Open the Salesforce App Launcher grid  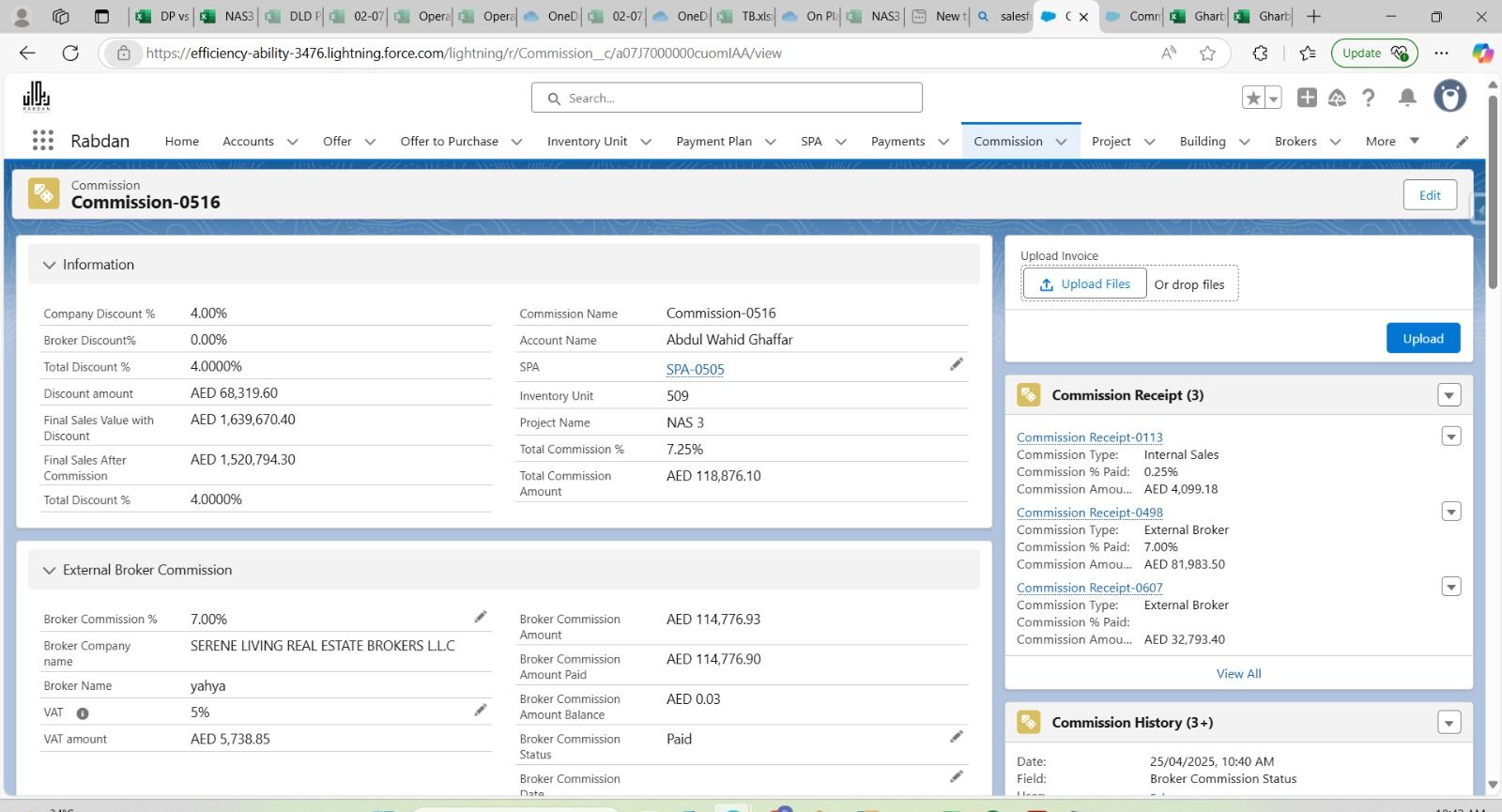[x=42, y=141]
